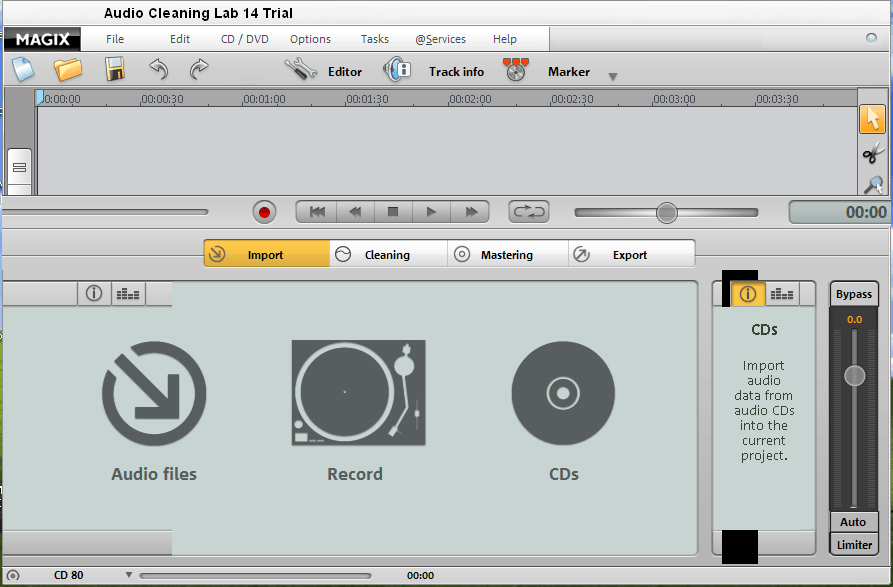Create a new project with the blank page icon
The image size is (893, 587).
pos(21,70)
